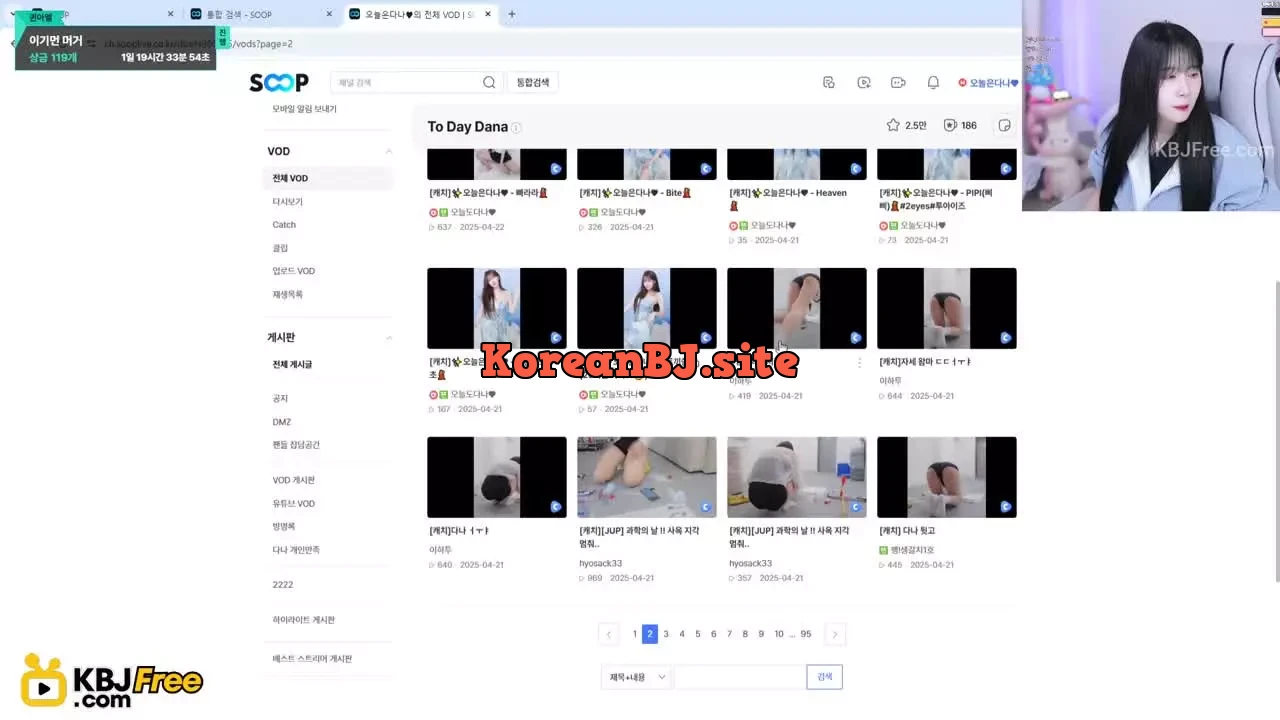1280x720 pixels.
Task: Select 클립 in the sidebar
Action: pos(280,248)
